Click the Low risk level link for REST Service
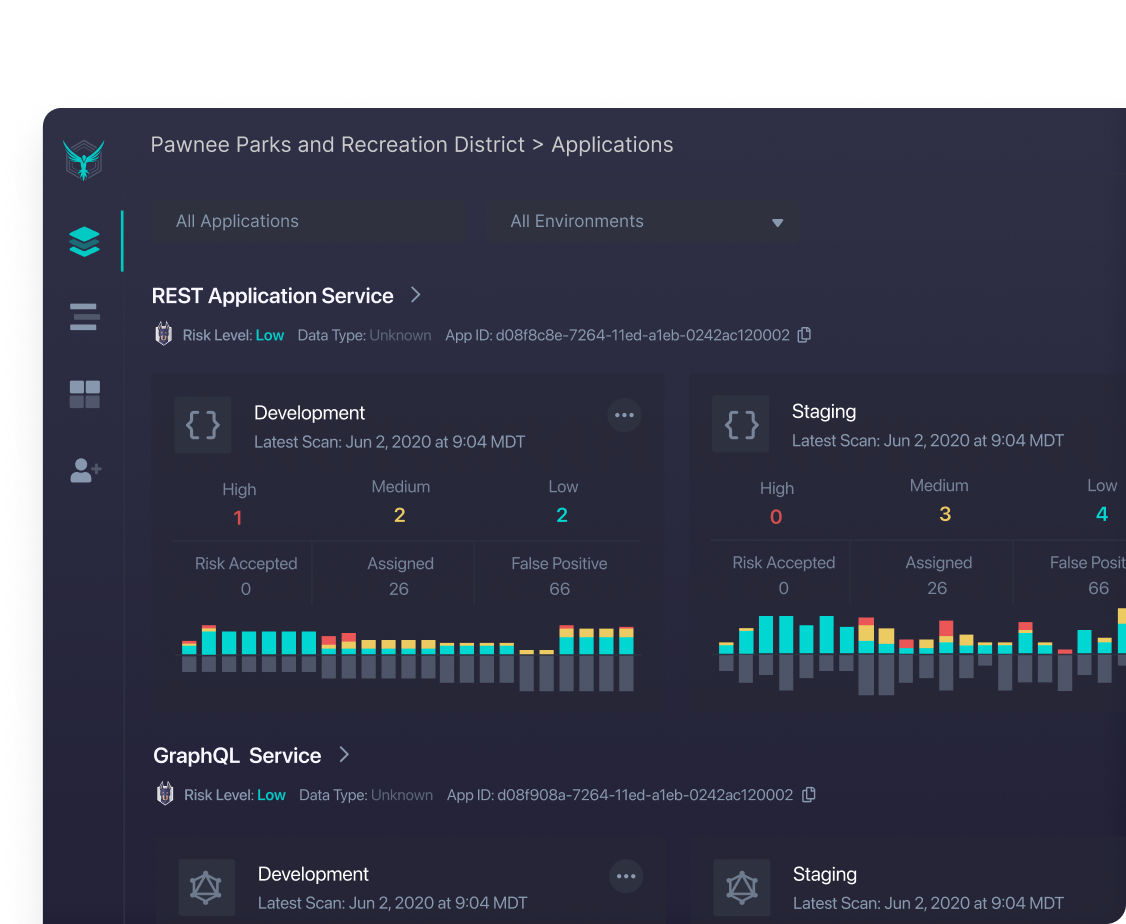 pyautogui.click(x=270, y=335)
